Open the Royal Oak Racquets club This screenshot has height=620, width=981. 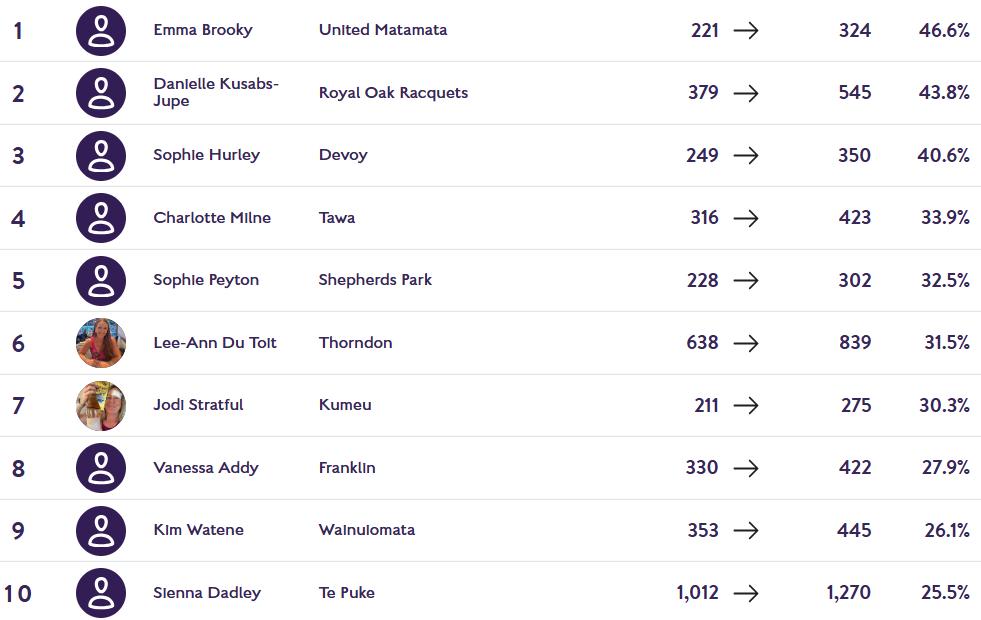pyautogui.click(x=393, y=93)
